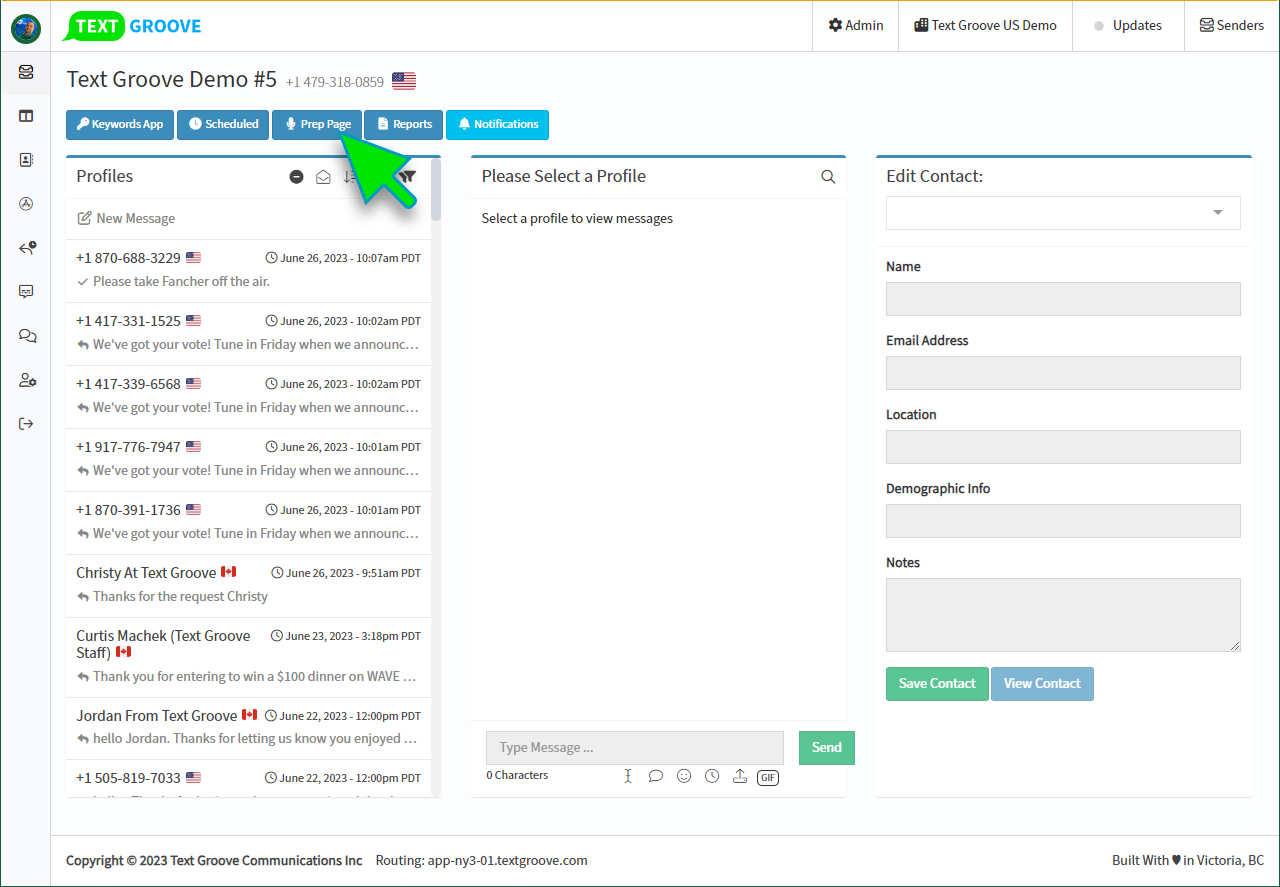Click Save Contact
The width and height of the screenshot is (1280, 887).
tap(937, 684)
